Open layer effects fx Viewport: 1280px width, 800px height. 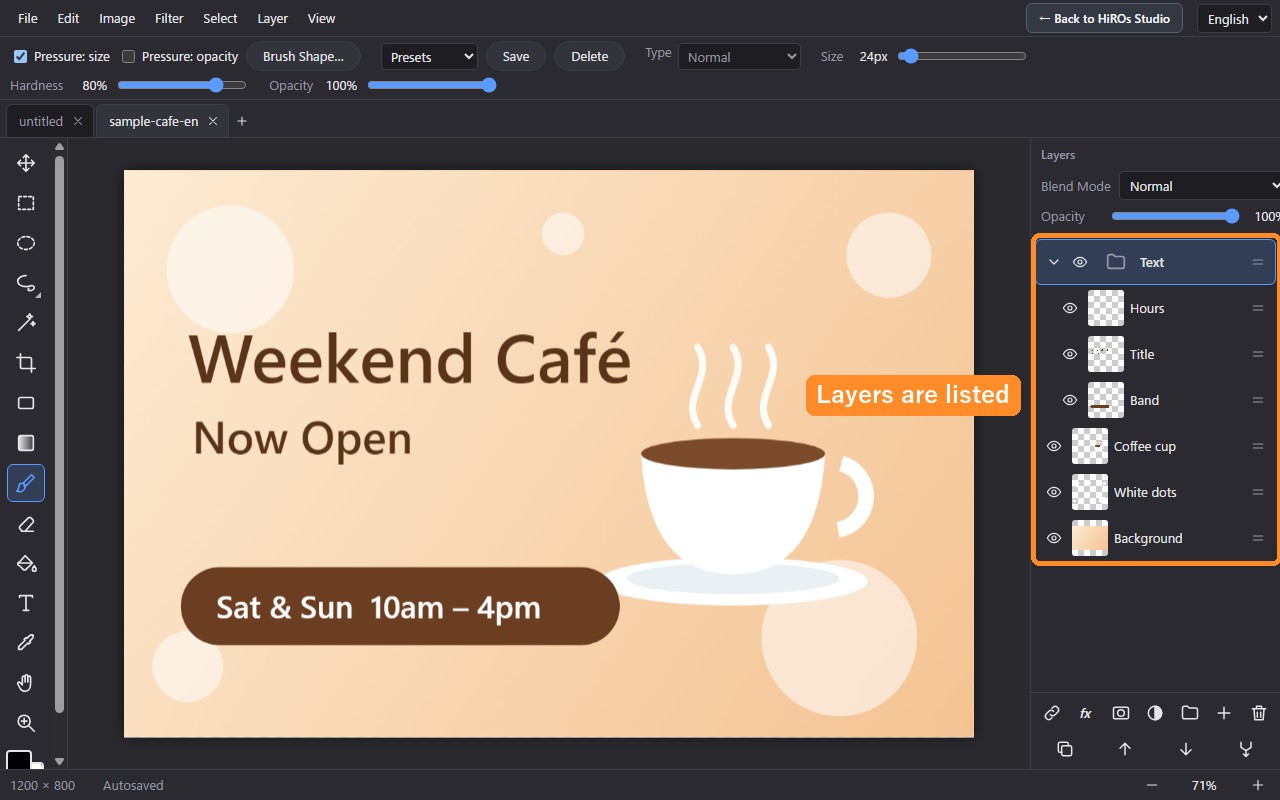tap(1086, 713)
